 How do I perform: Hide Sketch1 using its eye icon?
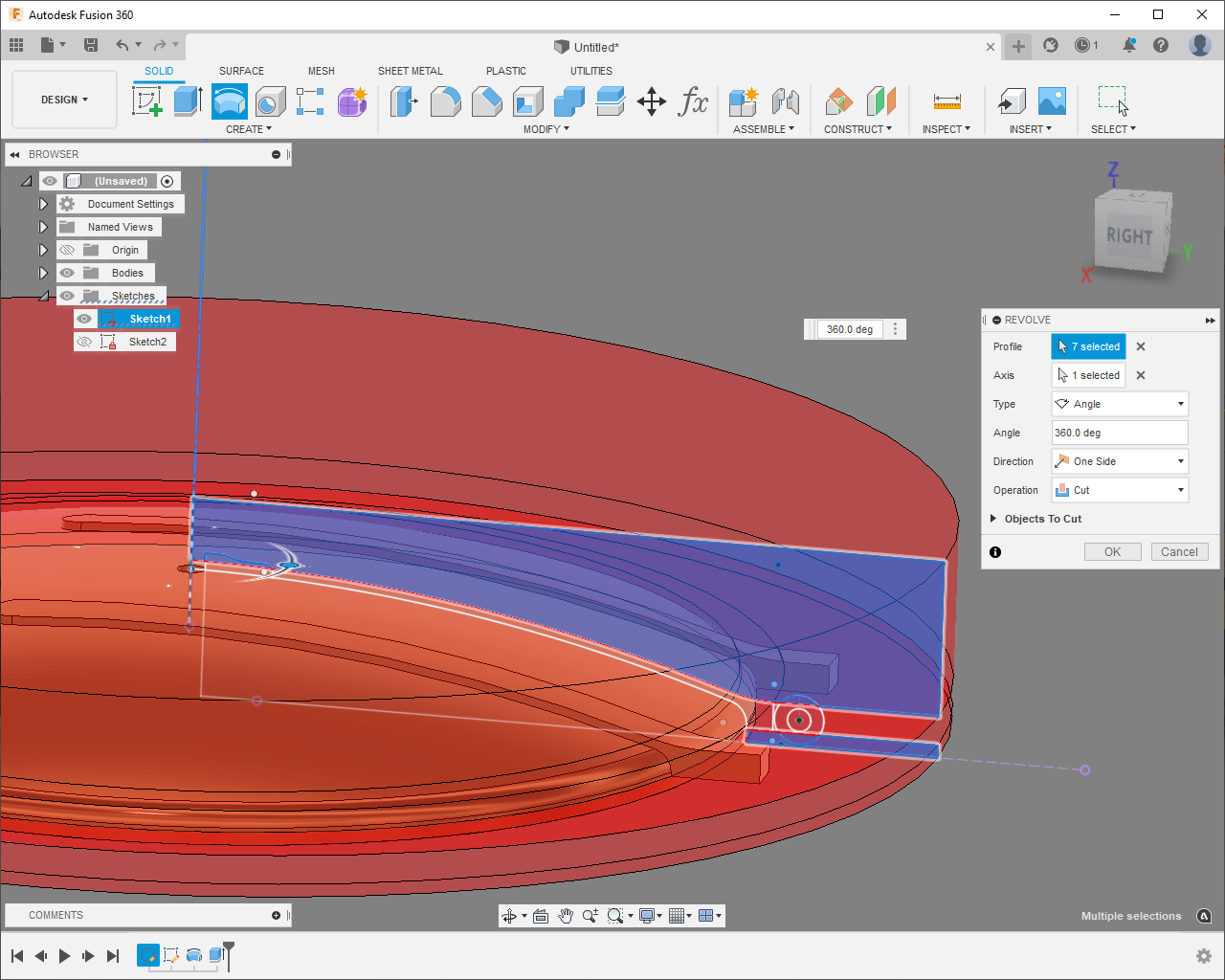click(x=85, y=319)
